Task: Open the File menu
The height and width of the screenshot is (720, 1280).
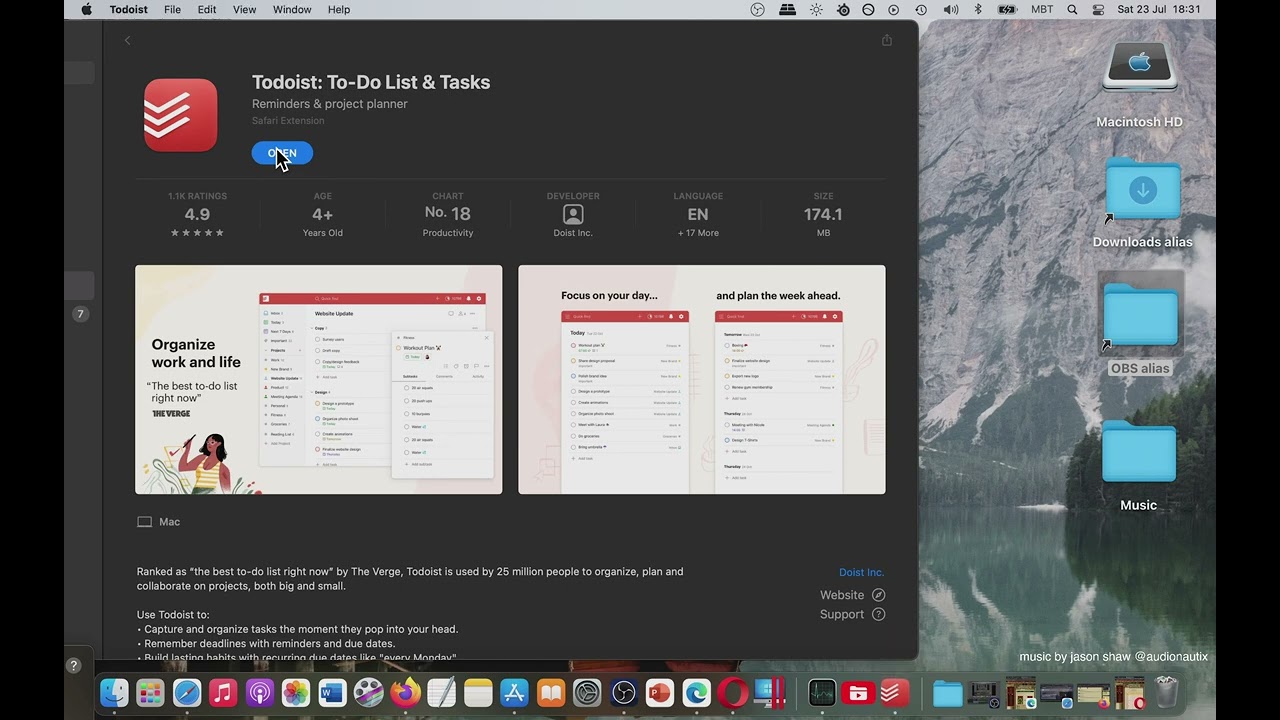Action: pyautogui.click(x=172, y=9)
